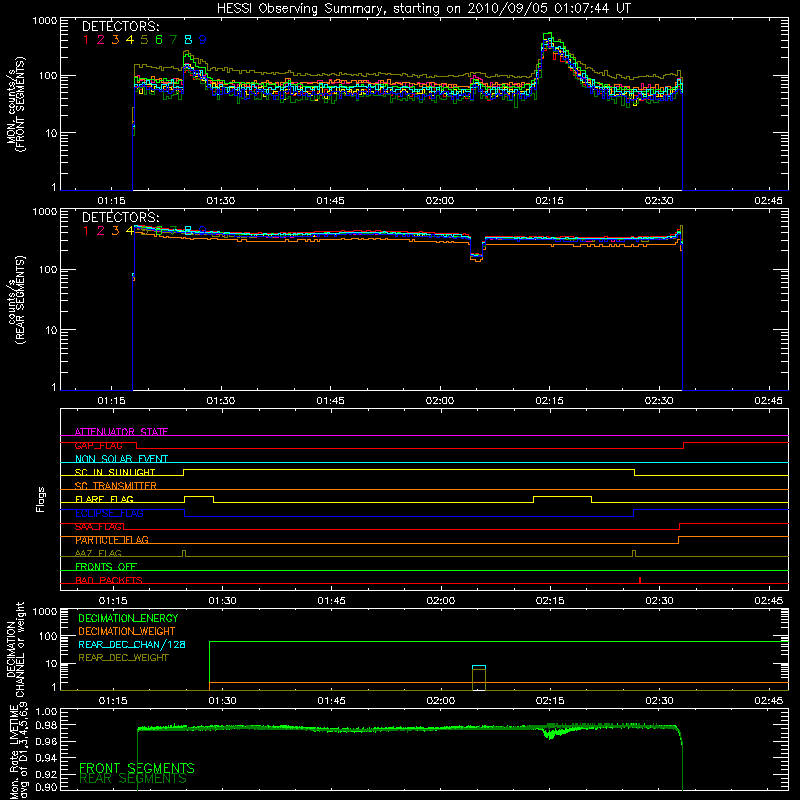Screen dimensions: 800x800
Task: Click the 100 y-axis value on decimation plot
Action: point(47,636)
